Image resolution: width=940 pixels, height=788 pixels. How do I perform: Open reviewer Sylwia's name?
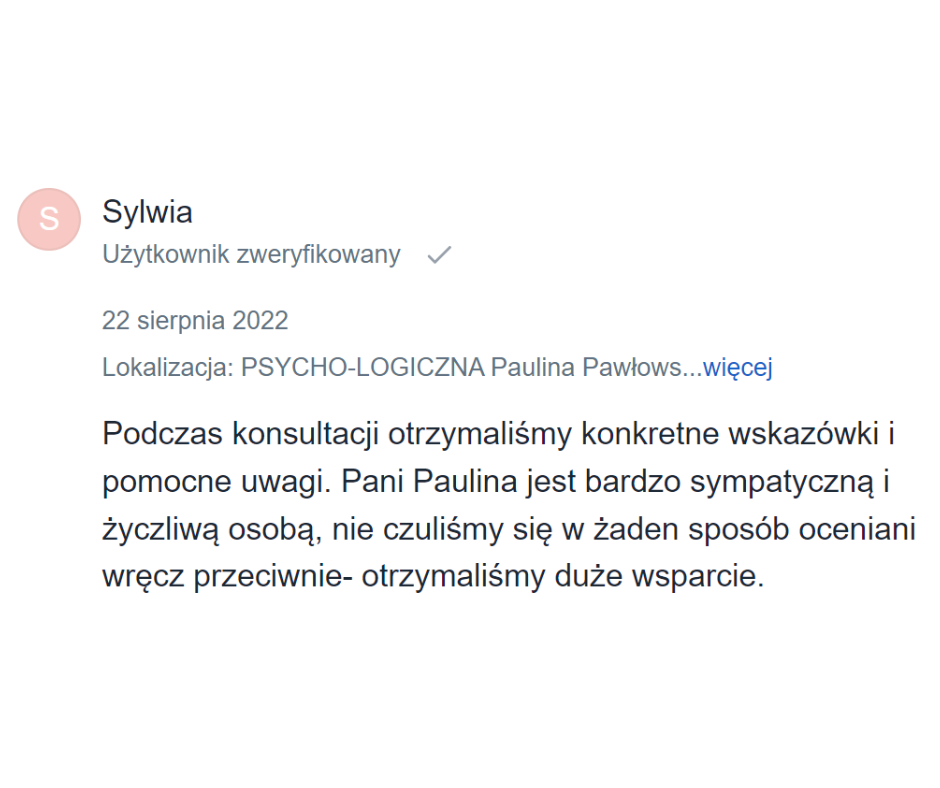[x=147, y=212]
